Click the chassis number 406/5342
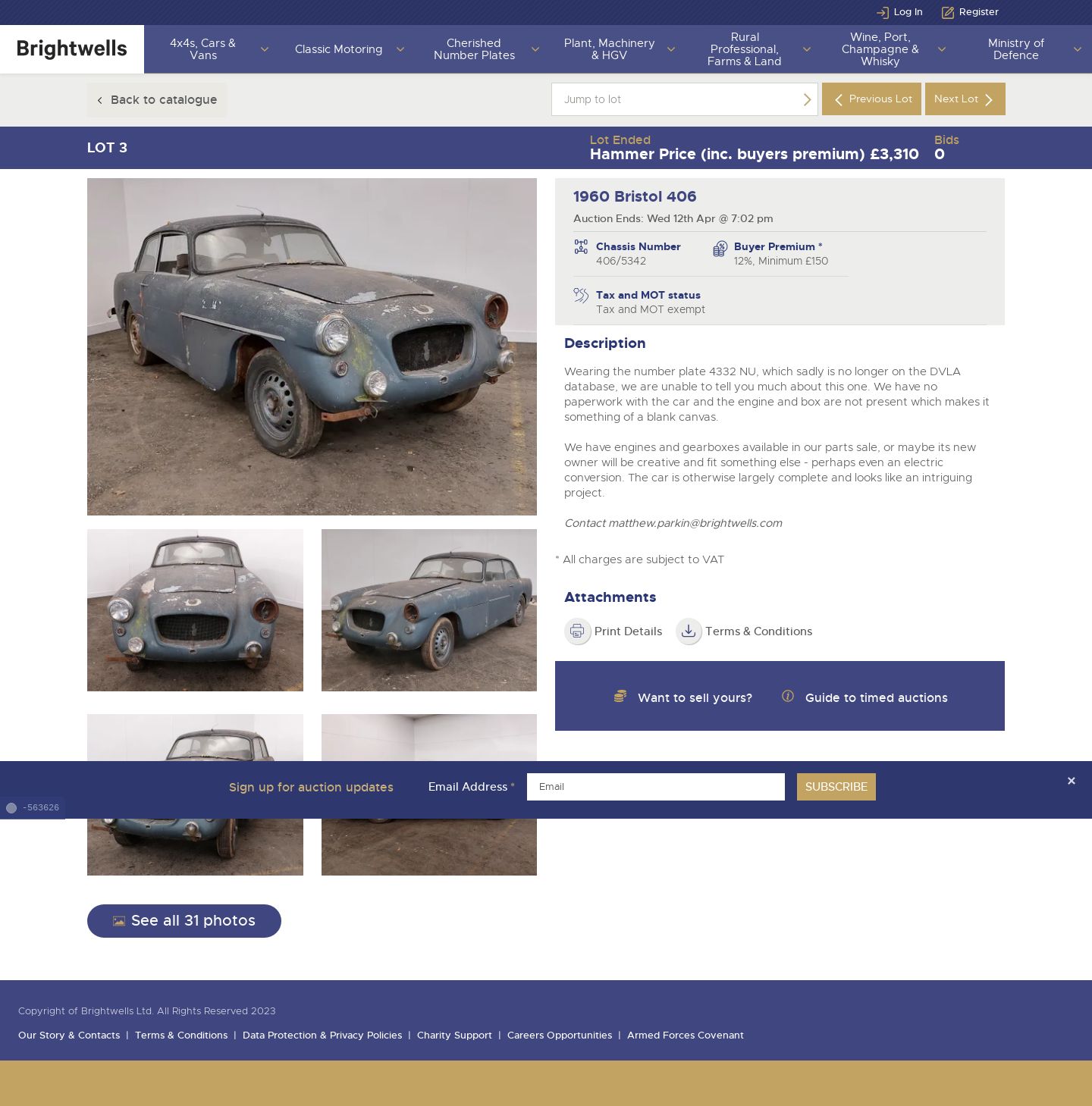This screenshot has height=1106, width=1092. click(x=621, y=262)
